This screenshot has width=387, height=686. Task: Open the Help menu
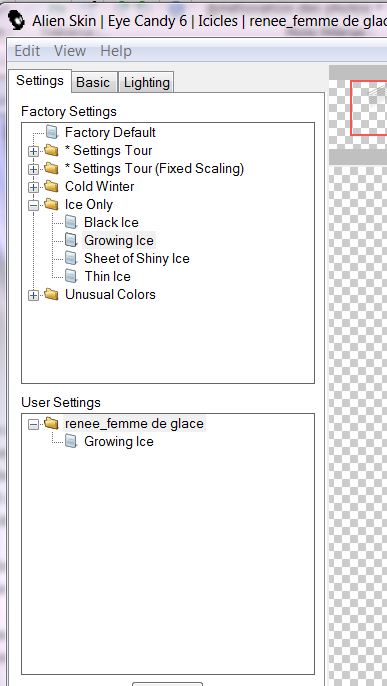pyautogui.click(x=116, y=51)
